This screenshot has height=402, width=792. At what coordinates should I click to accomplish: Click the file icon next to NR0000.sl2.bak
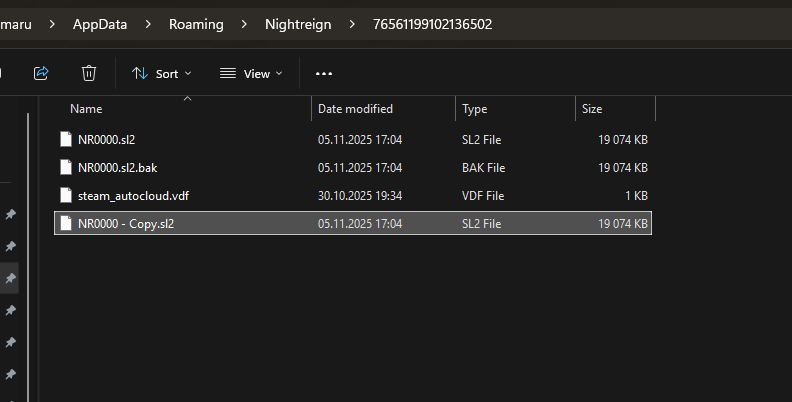[x=67, y=167]
